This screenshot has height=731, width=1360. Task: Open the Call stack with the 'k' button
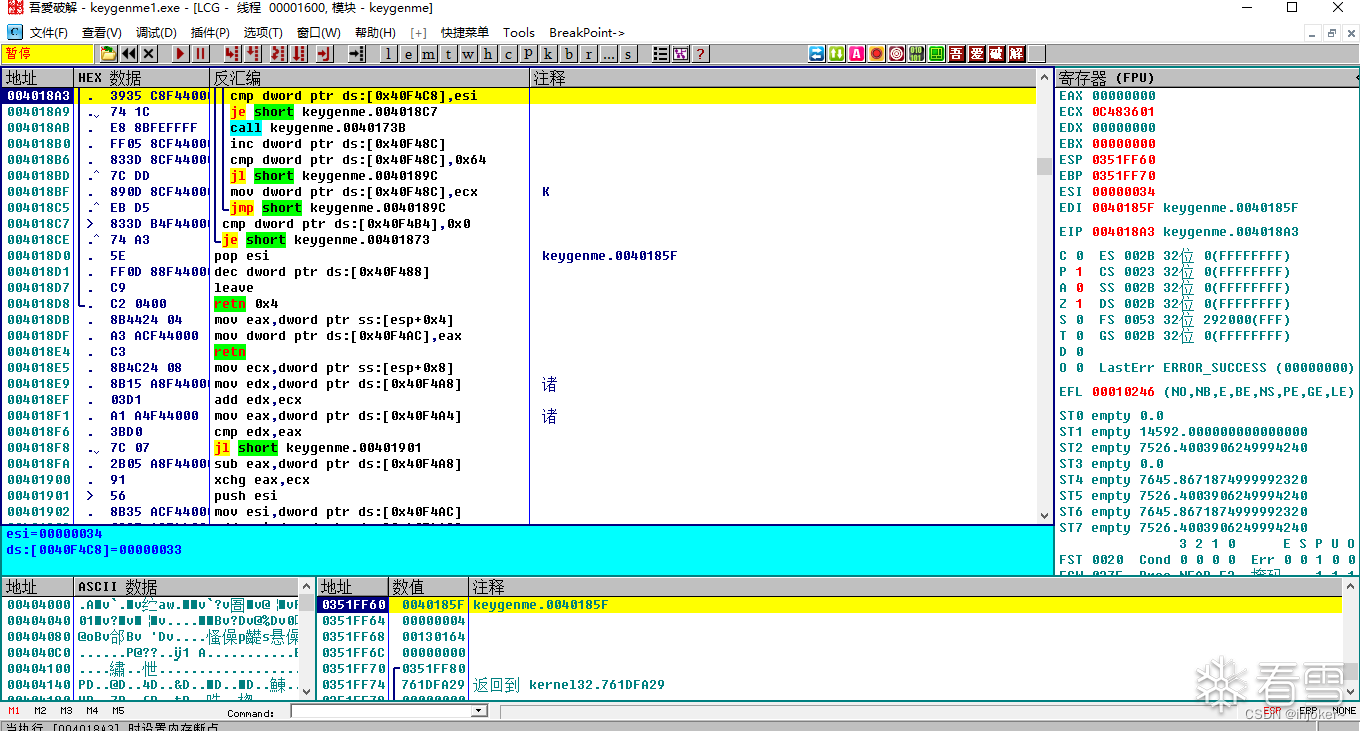tap(548, 54)
